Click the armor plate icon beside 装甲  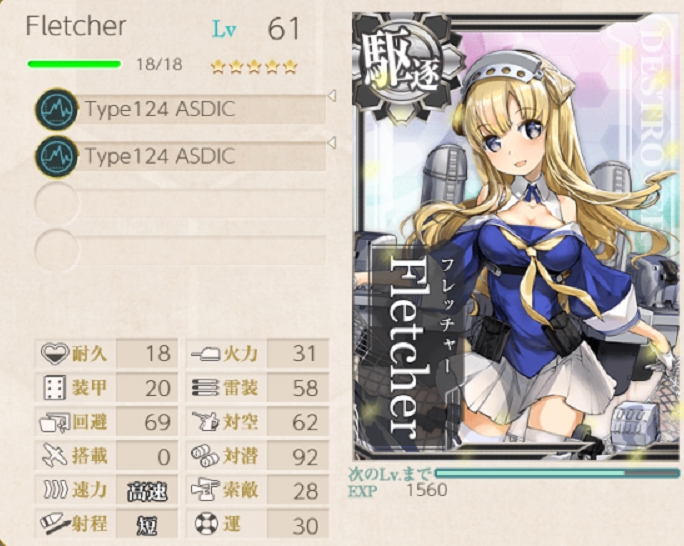[x=55, y=388]
